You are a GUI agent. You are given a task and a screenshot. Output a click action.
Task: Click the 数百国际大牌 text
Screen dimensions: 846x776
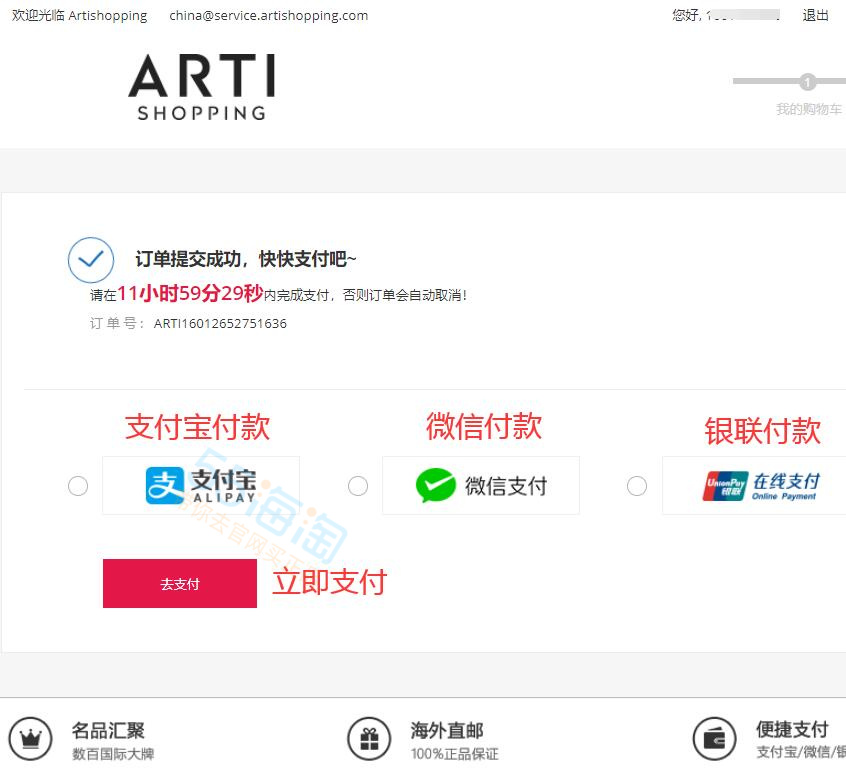tap(113, 754)
